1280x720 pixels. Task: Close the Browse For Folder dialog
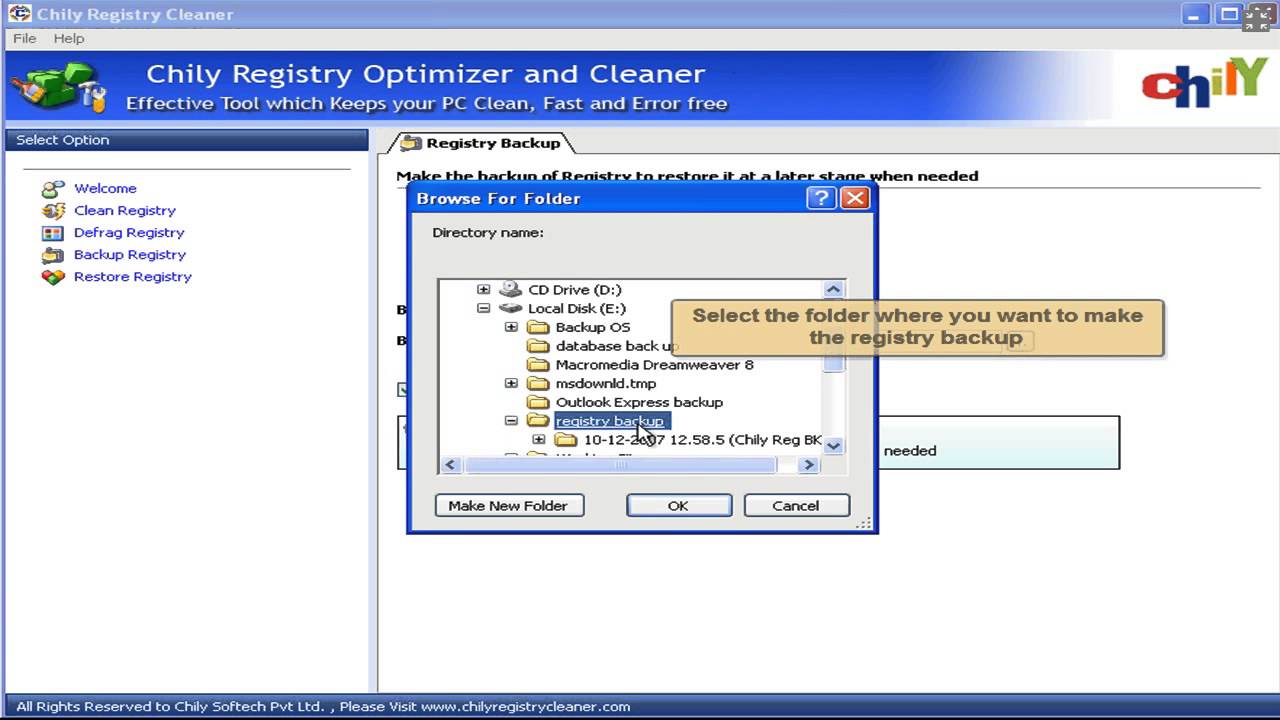pyautogui.click(x=854, y=198)
